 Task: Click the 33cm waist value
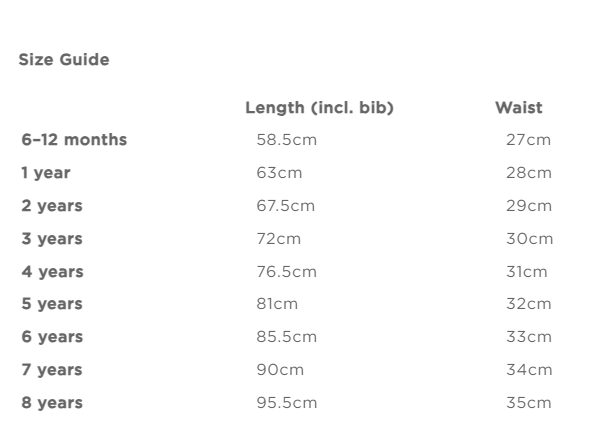529,337
